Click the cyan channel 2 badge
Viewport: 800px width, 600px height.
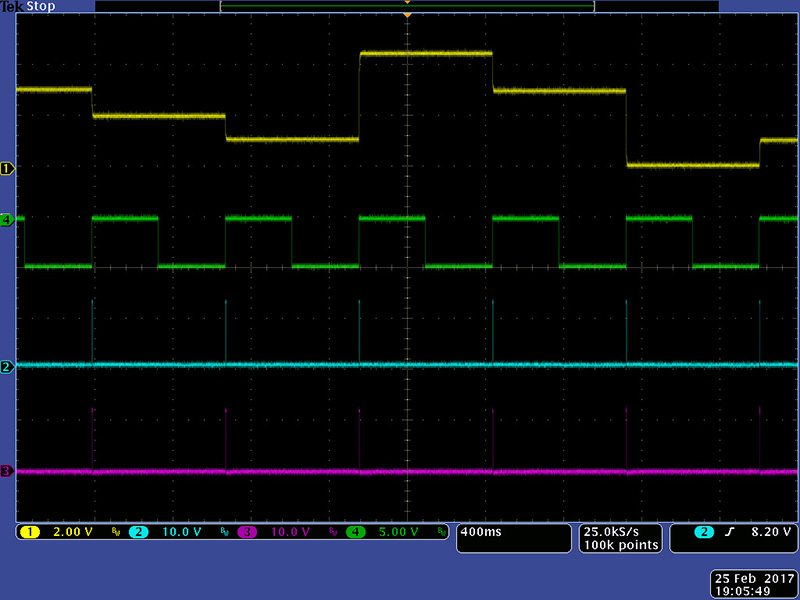point(139,532)
